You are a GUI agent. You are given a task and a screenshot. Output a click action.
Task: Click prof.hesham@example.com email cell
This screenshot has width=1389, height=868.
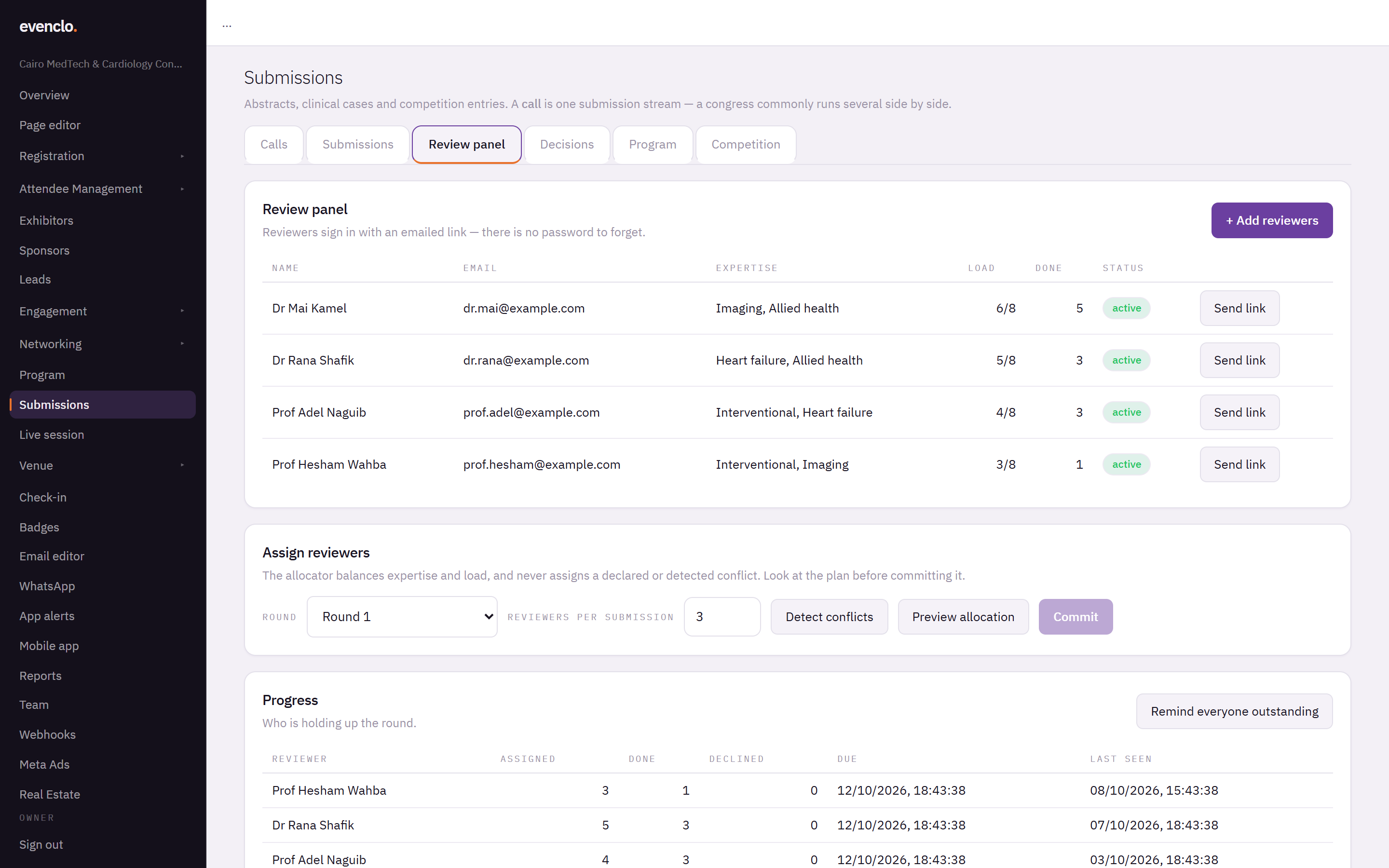[541, 464]
